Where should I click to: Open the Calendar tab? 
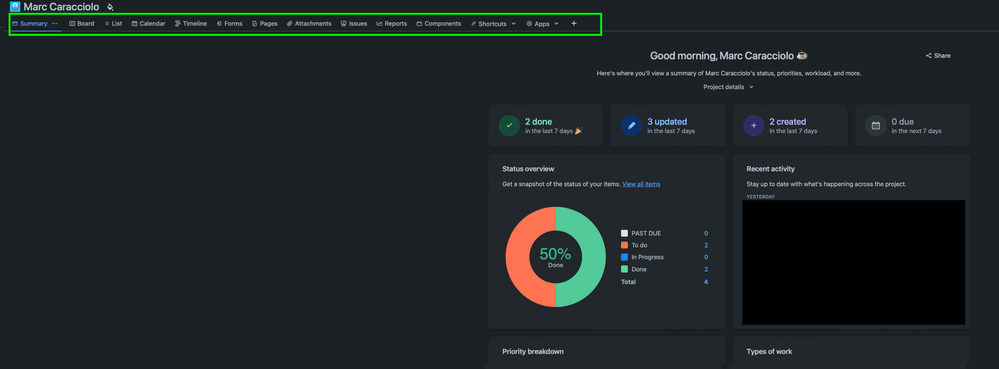148,24
